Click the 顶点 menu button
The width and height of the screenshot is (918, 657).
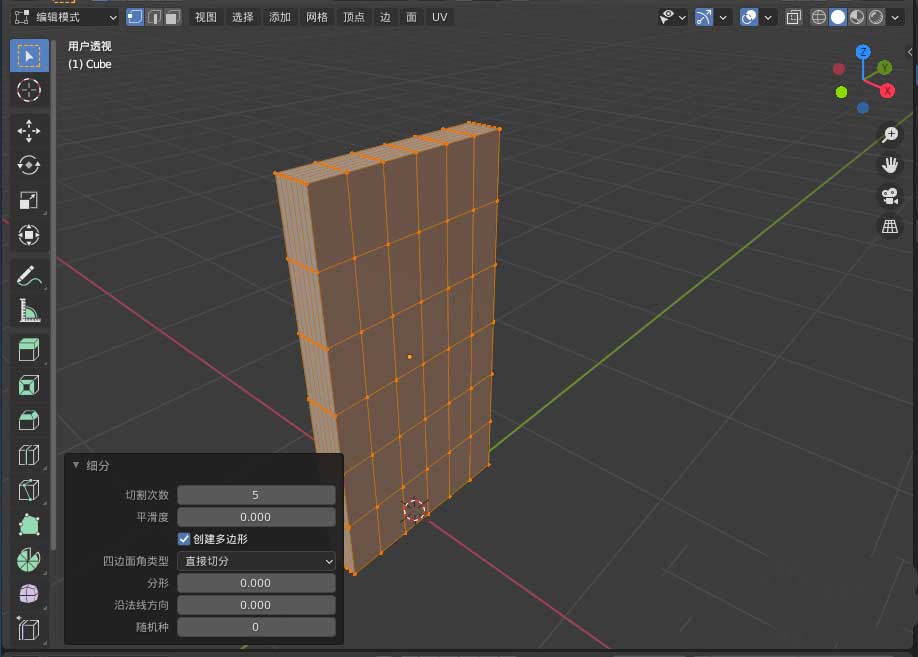click(354, 17)
